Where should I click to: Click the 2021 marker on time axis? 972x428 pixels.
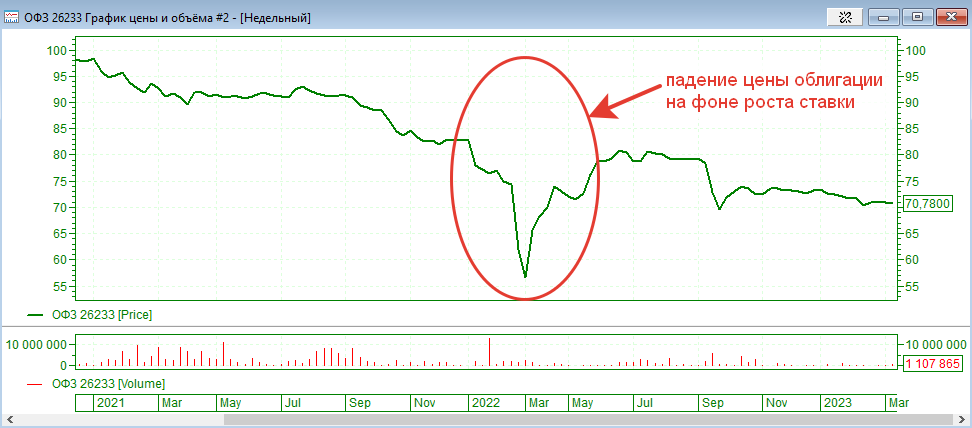110,402
